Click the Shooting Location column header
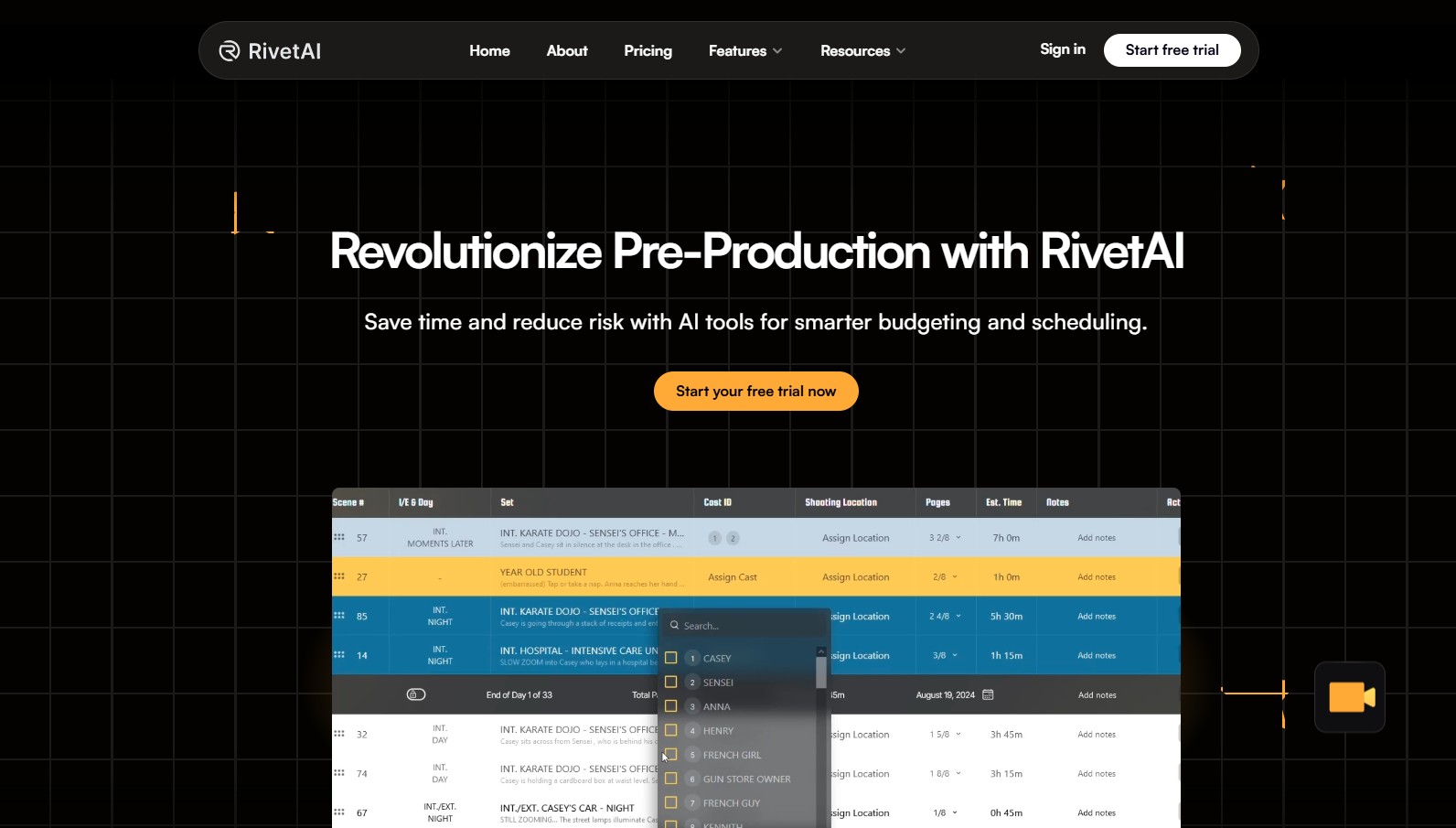This screenshot has width=1456, height=828. tap(840, 502)
